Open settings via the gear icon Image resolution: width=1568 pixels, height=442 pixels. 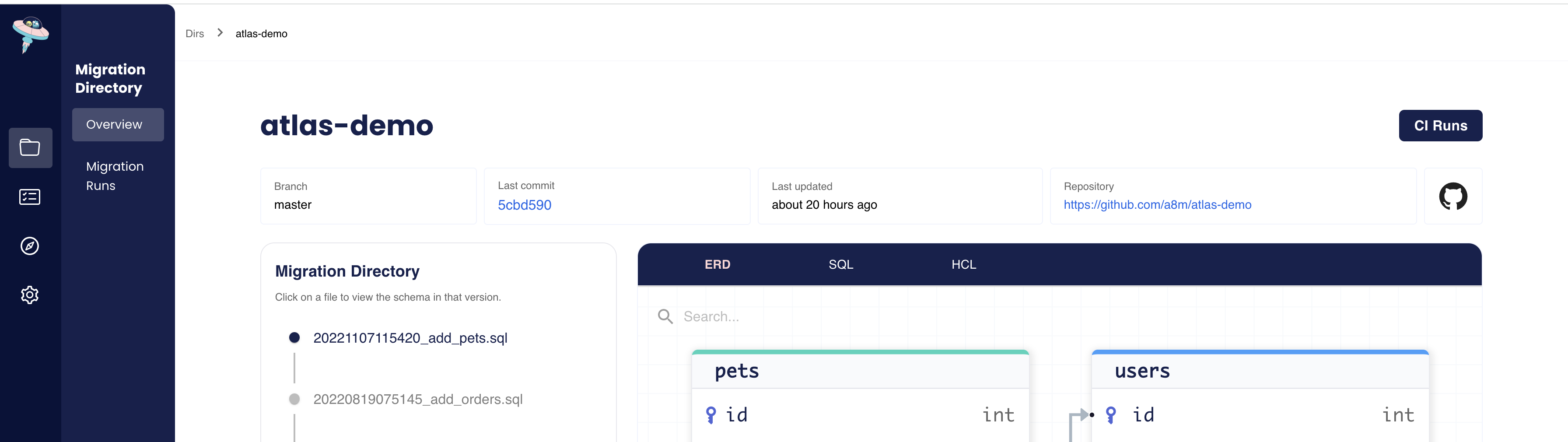pos(29,295)
